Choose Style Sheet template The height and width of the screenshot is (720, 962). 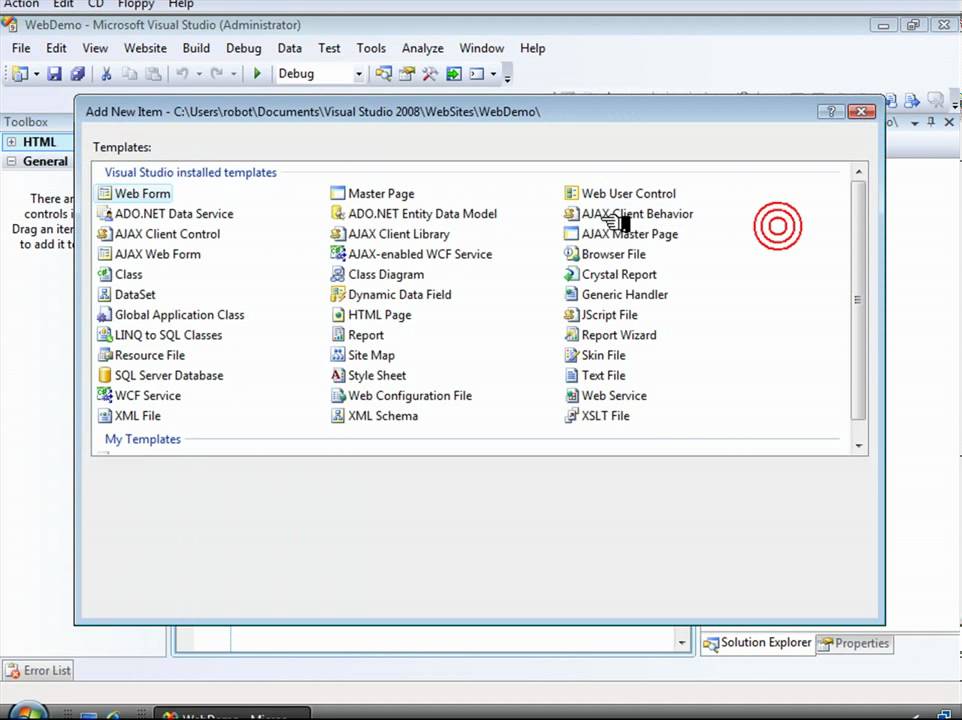point(368,375)
